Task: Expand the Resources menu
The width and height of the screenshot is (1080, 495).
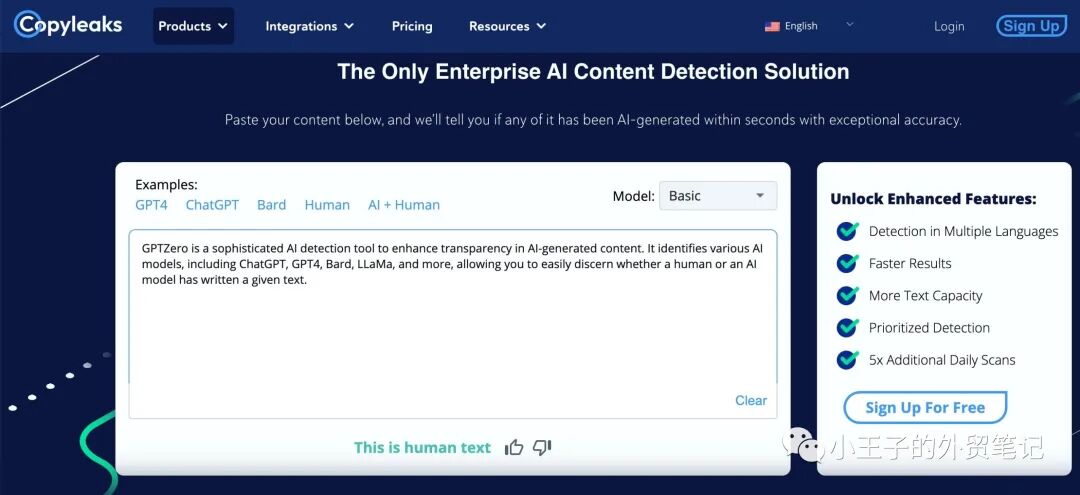Action: tap(507, 26)
